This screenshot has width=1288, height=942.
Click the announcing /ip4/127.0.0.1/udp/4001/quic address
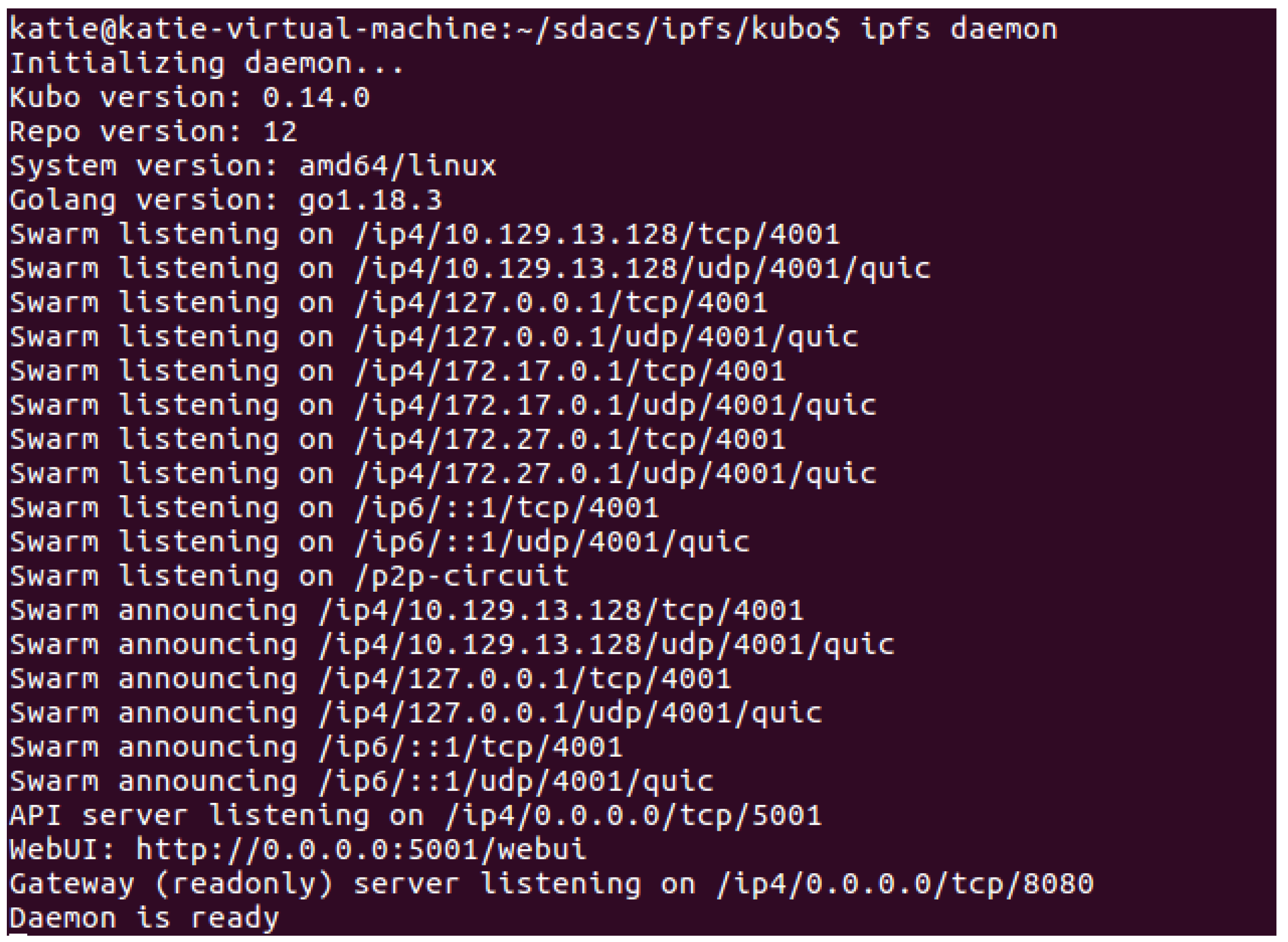[570, 713]
